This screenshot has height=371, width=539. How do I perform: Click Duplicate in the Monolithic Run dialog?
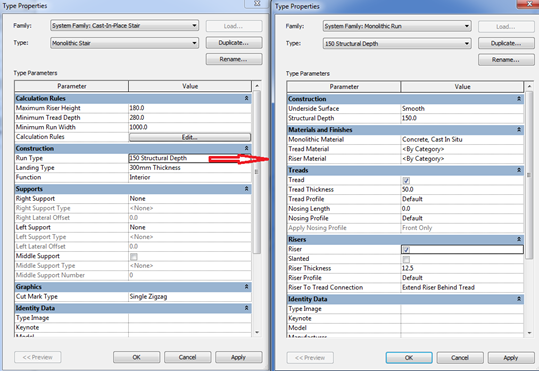point(506,43)
